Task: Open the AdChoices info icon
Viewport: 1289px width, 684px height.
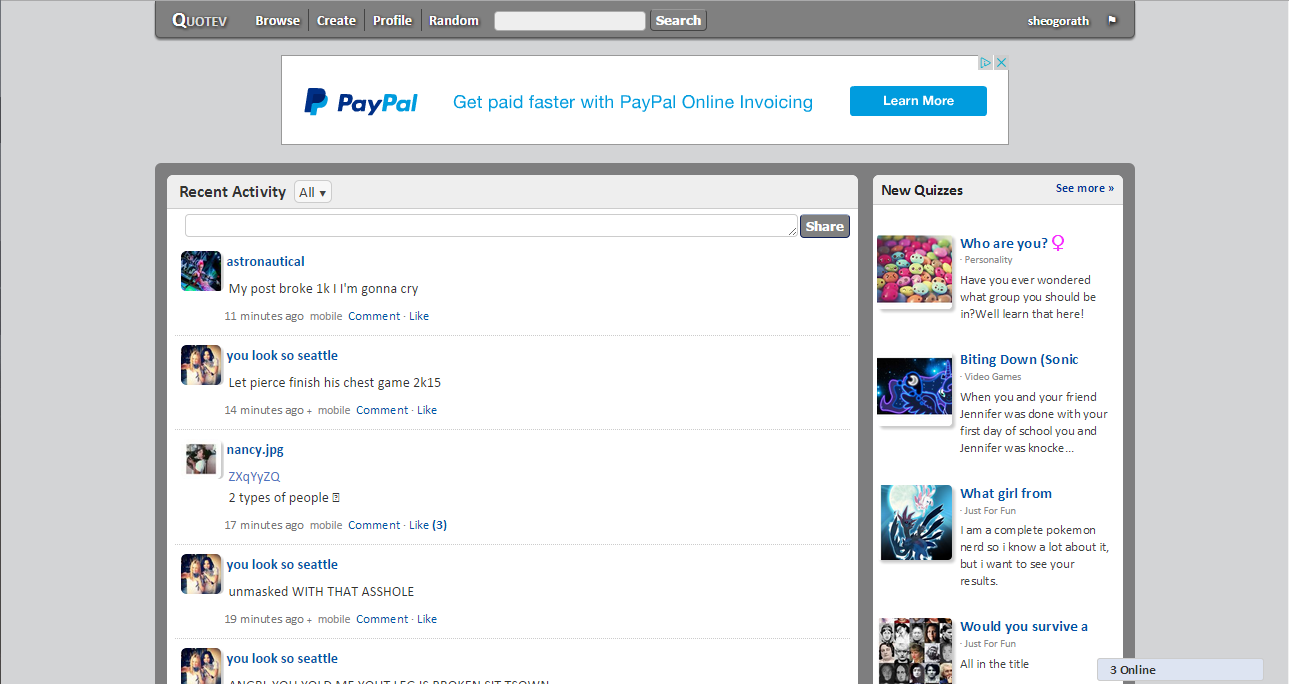Action: pyautogui.click(x=985, y=62)
